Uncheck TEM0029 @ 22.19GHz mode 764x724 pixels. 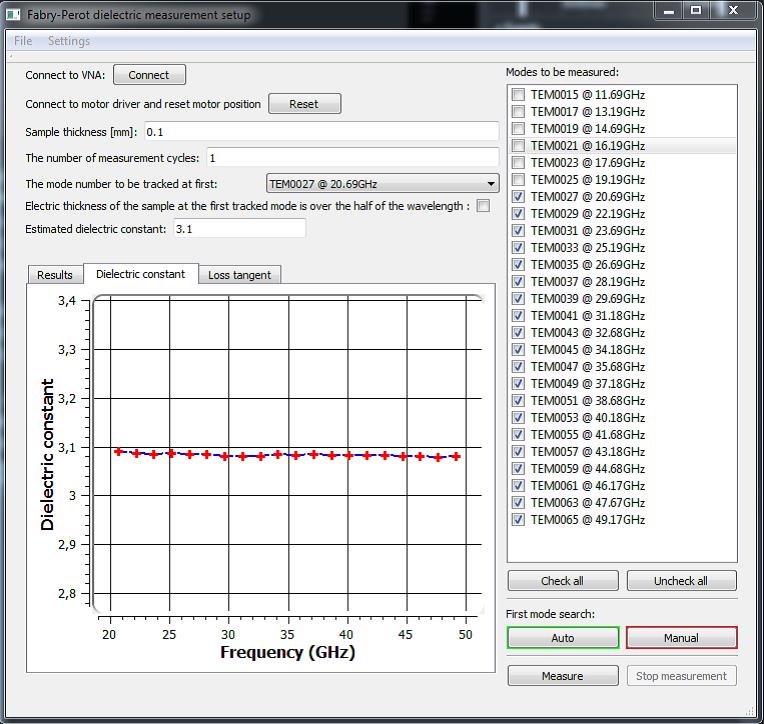click(x=518, y=214)
